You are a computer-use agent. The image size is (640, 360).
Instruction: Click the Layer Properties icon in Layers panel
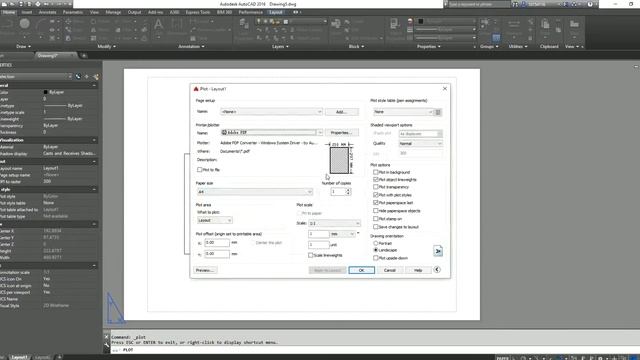tap(244, 25)
